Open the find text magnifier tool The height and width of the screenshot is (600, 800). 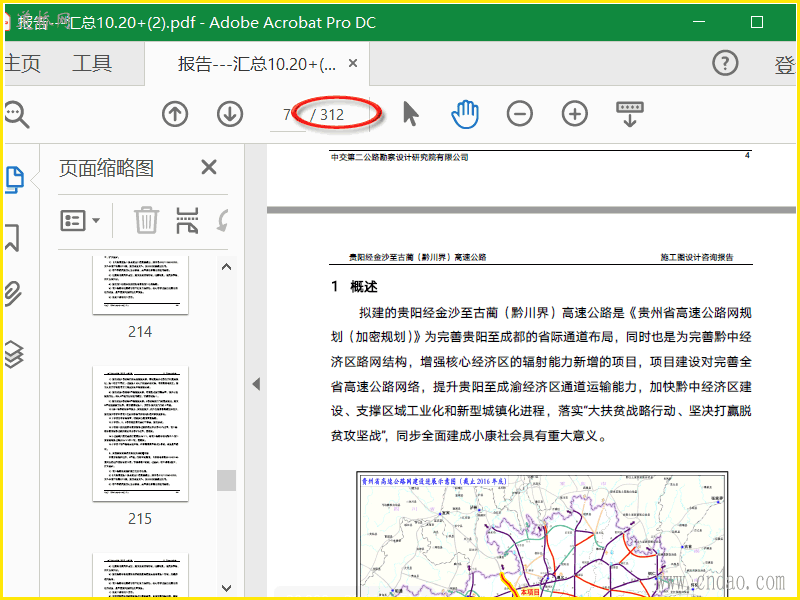click(16, 114)
